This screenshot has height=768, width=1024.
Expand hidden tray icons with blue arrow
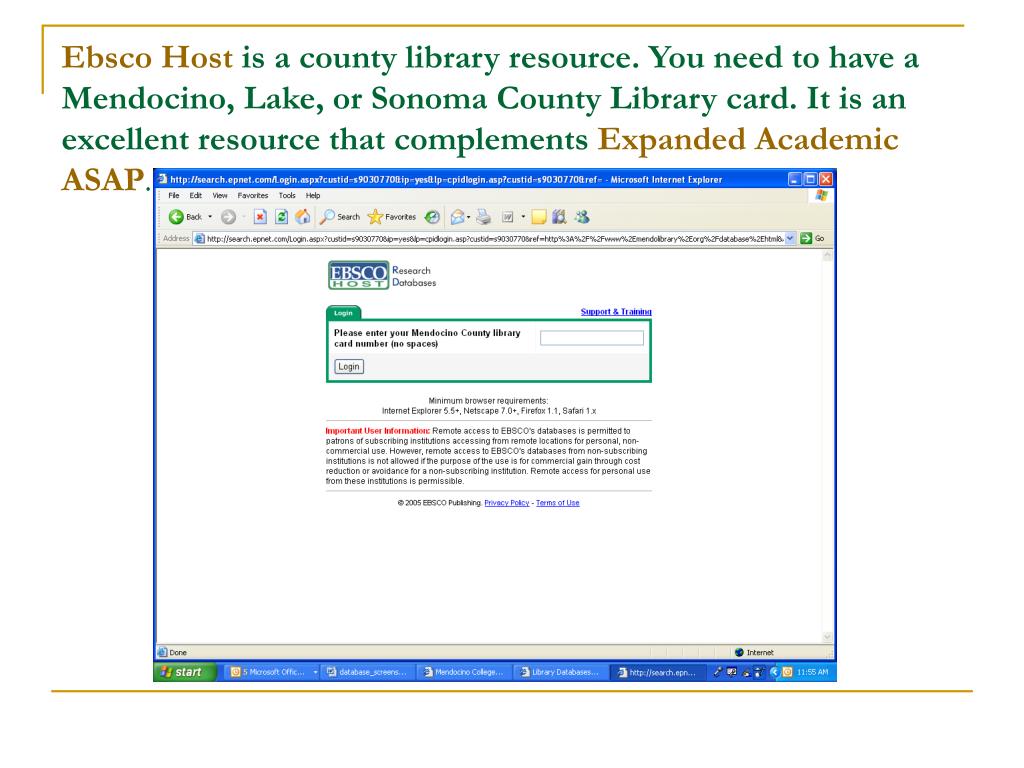click(x=775, y=672)
